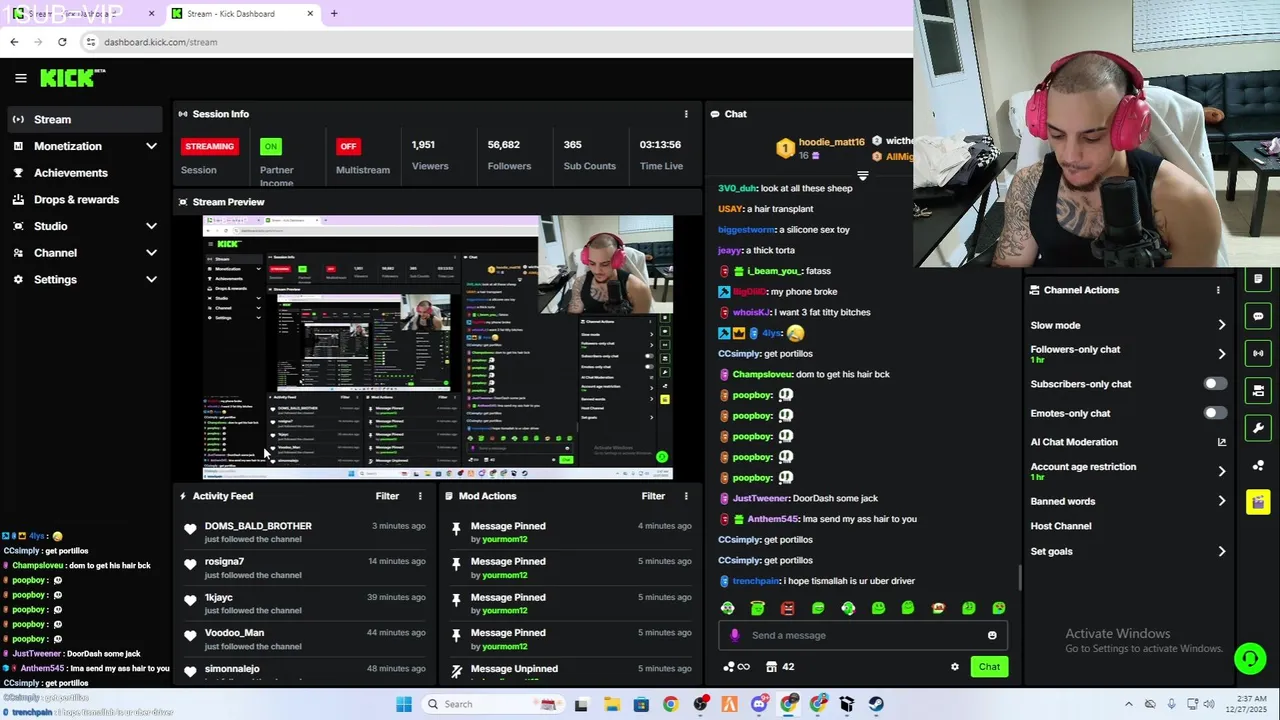Click the browser address bar
The width and height of the screenshot is (1280, 720).
(x=490, y=42)
